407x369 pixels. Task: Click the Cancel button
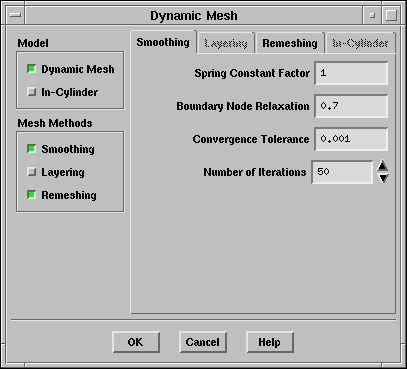[x=203, y=342]
